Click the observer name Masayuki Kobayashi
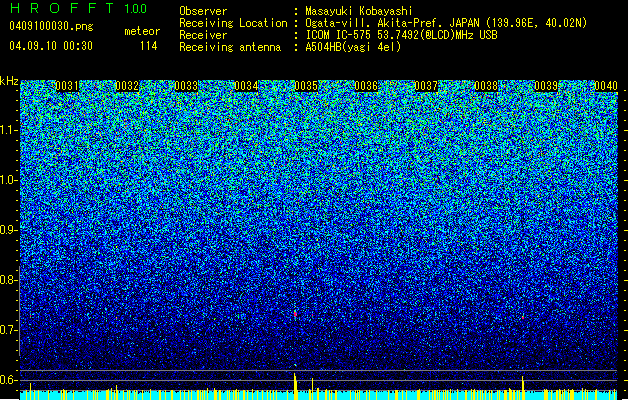Viewport: 629px width, 400px height. 359,11
